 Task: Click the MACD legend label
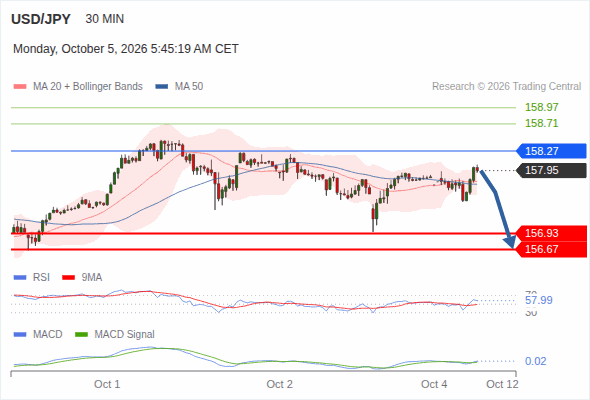click(48, 335)
